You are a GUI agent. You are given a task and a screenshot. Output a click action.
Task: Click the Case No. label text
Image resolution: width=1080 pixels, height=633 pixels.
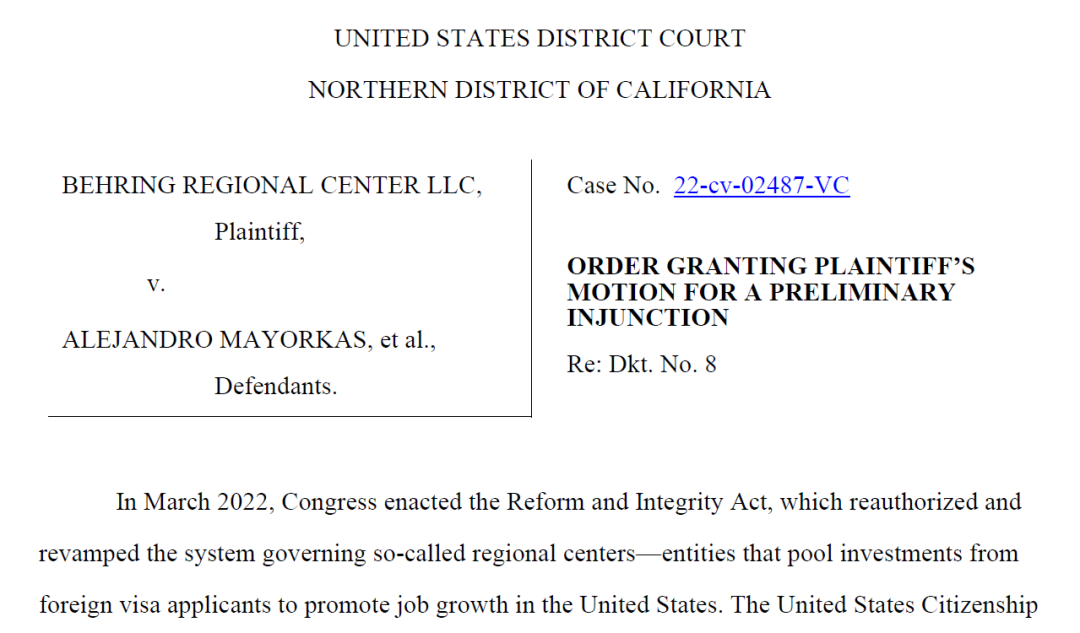[613, 185]
